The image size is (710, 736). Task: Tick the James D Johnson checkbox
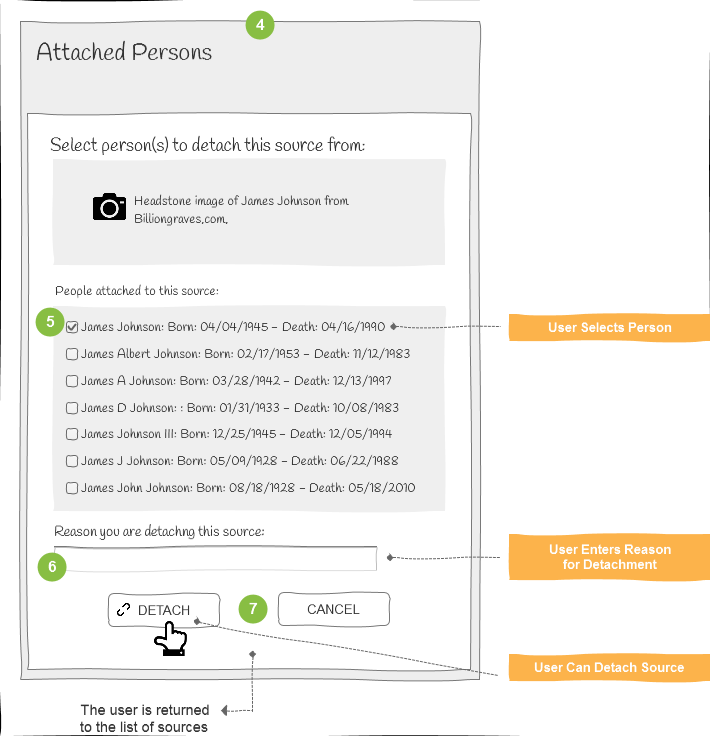tap(72, 408)
